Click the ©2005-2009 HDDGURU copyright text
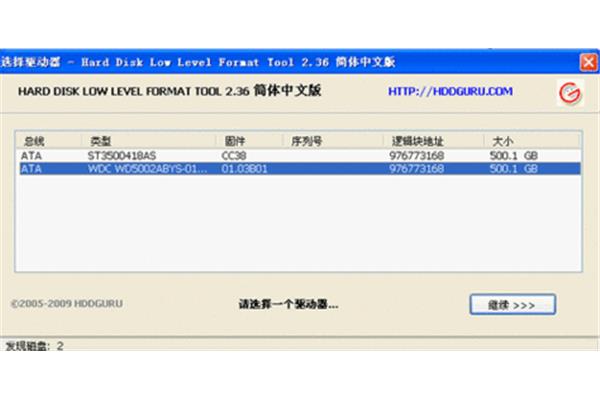 pos(67,304)
